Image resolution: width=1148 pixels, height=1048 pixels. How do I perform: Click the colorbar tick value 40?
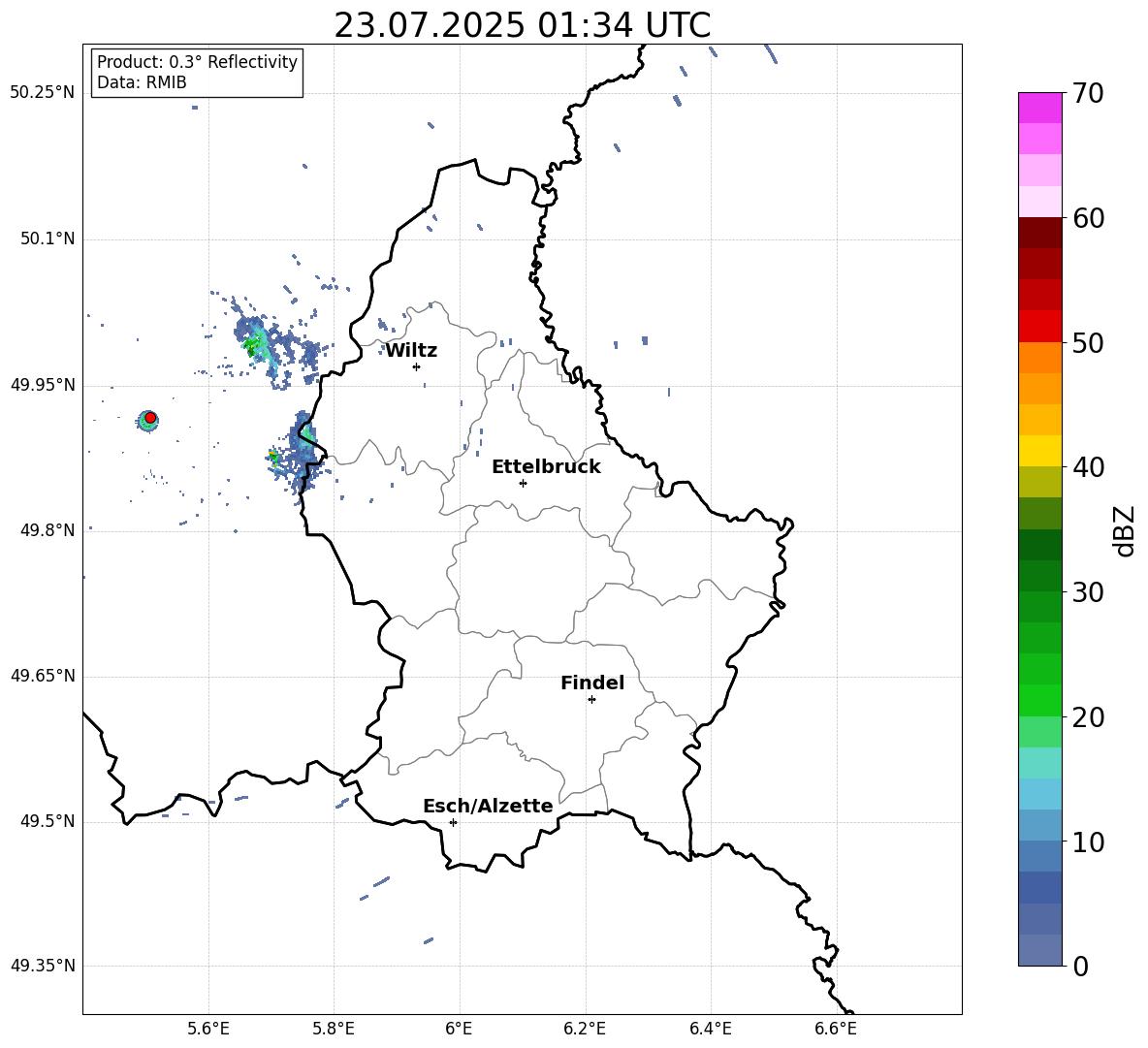tap(1089, 467)
